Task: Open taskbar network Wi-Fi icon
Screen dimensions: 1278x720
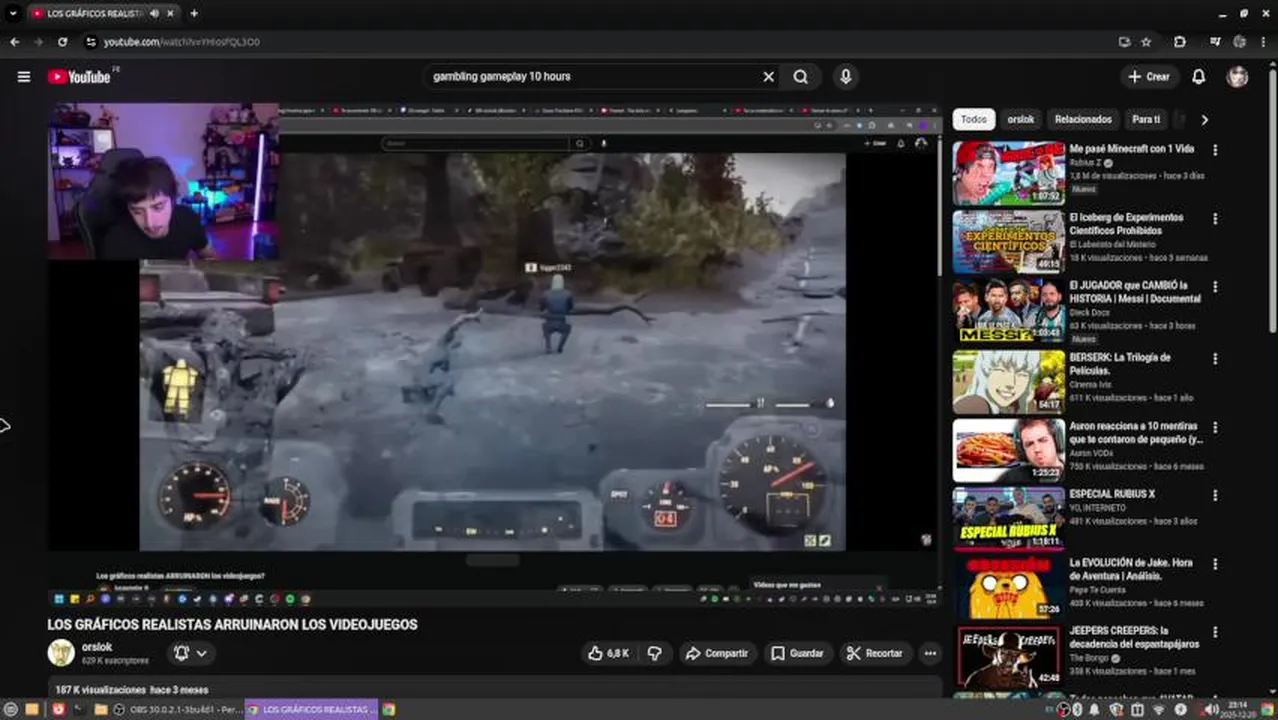Action: (x=1157, y=709)
